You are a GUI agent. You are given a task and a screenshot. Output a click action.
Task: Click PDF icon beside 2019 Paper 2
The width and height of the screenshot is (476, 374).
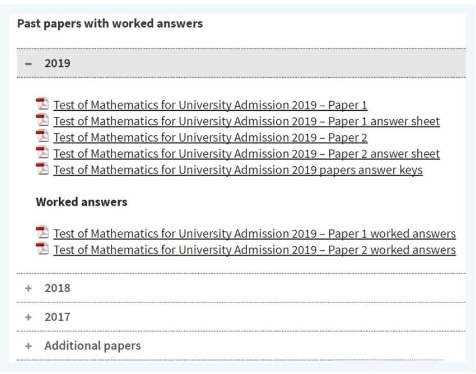[42, 136]
